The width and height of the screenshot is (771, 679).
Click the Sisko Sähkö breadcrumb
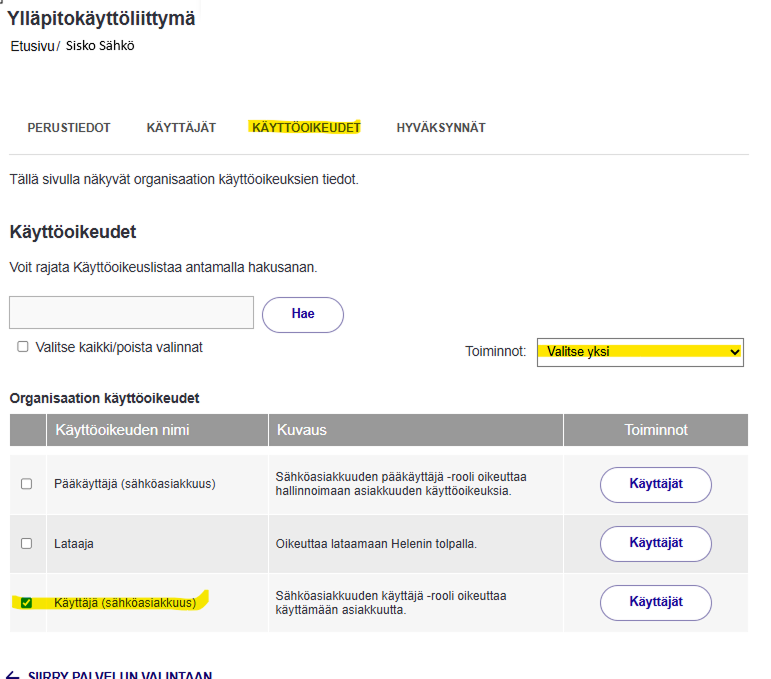click(x=100, y=46)
